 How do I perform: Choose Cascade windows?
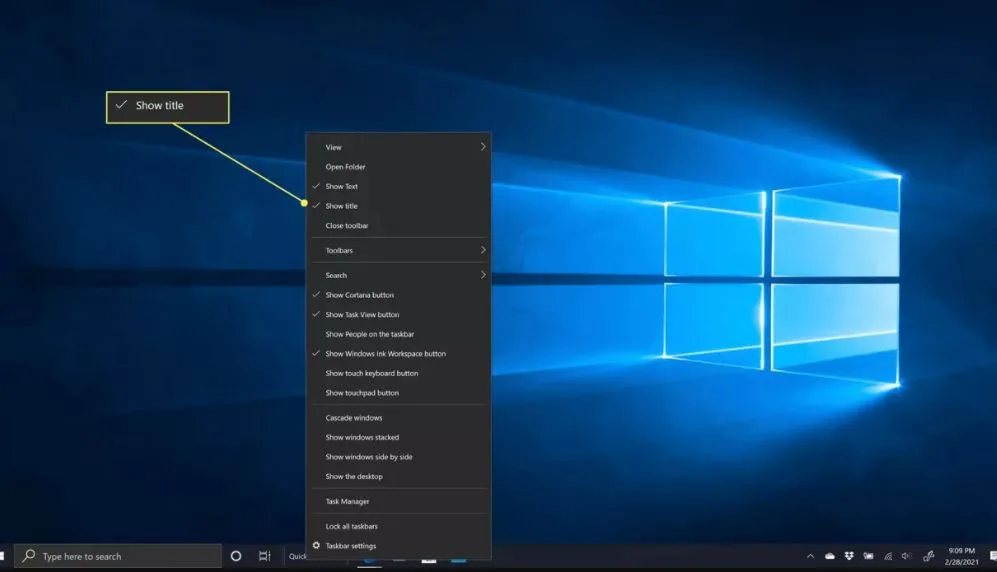click(x=399, y=418)
